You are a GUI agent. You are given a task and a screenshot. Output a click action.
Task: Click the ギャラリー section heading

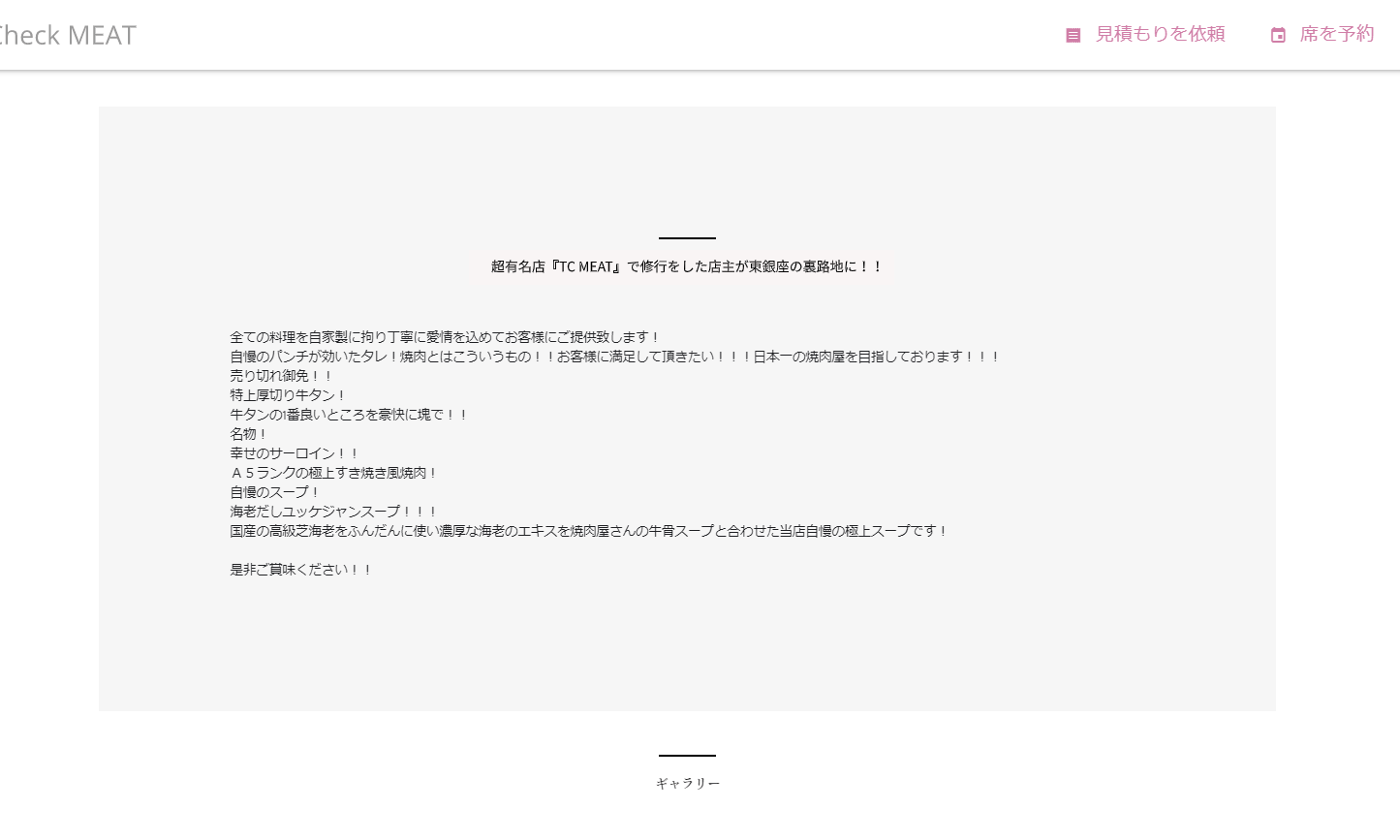coord(687,783)
